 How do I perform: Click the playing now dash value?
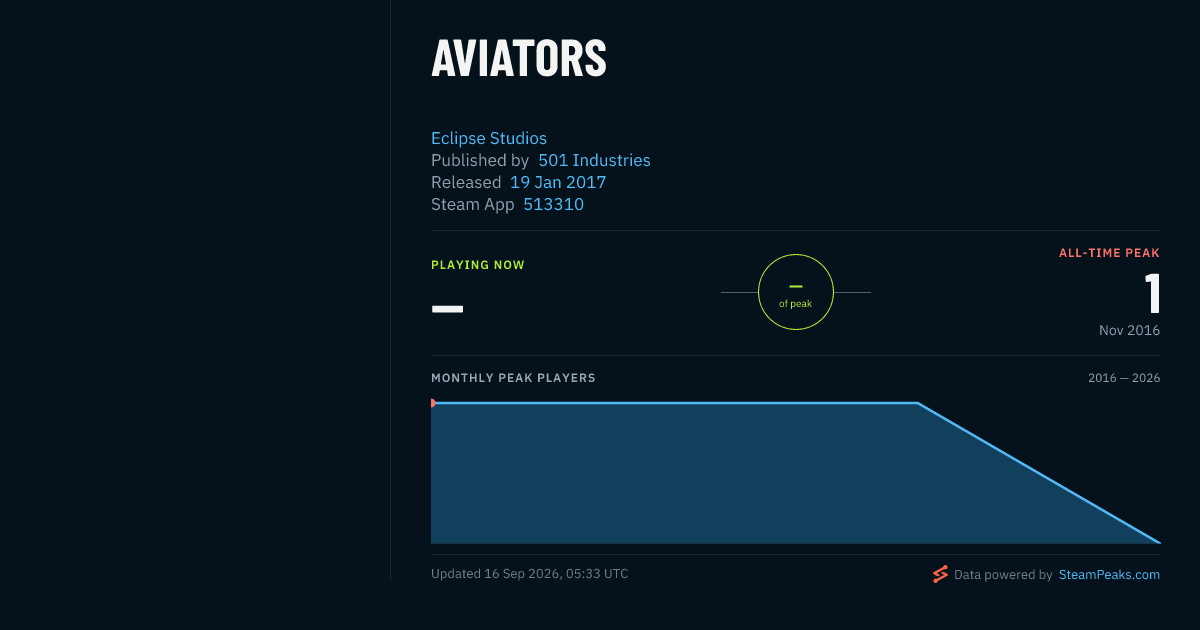(447, 308)
